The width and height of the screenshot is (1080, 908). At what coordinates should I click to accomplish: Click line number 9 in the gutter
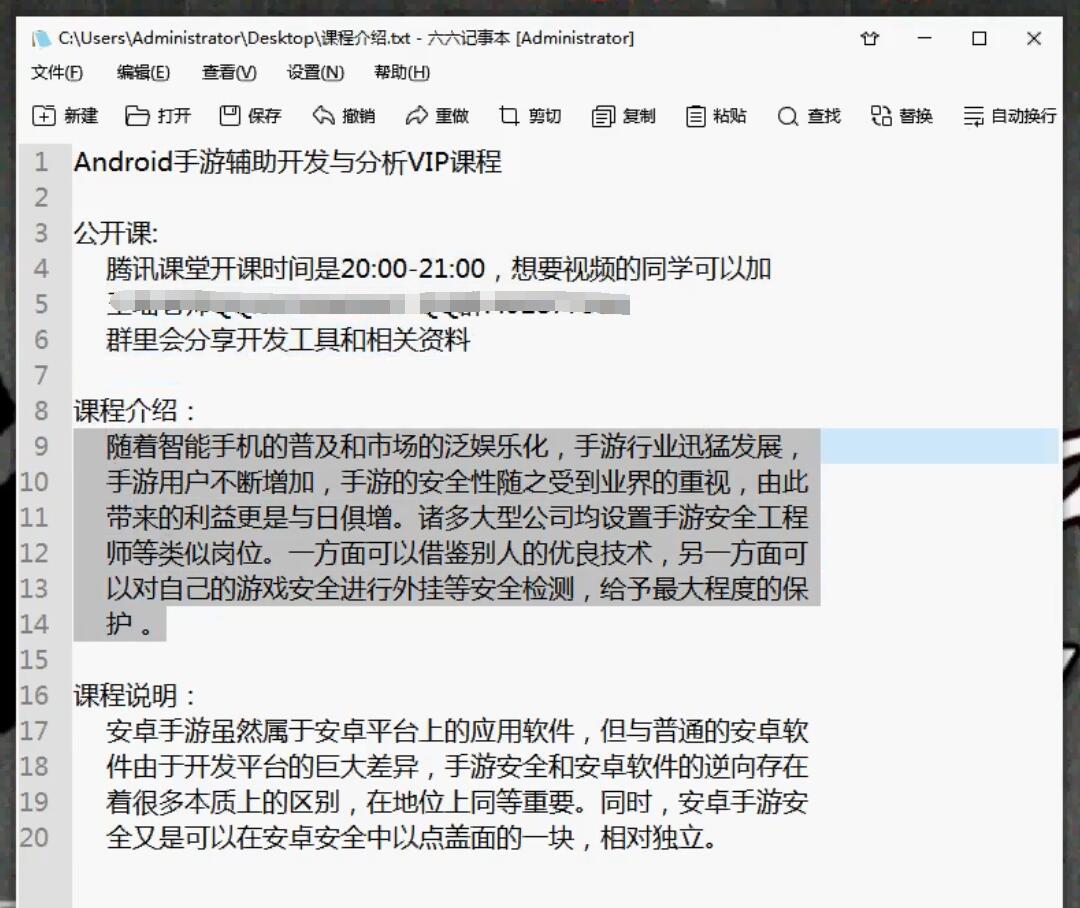tap(40, 446)
